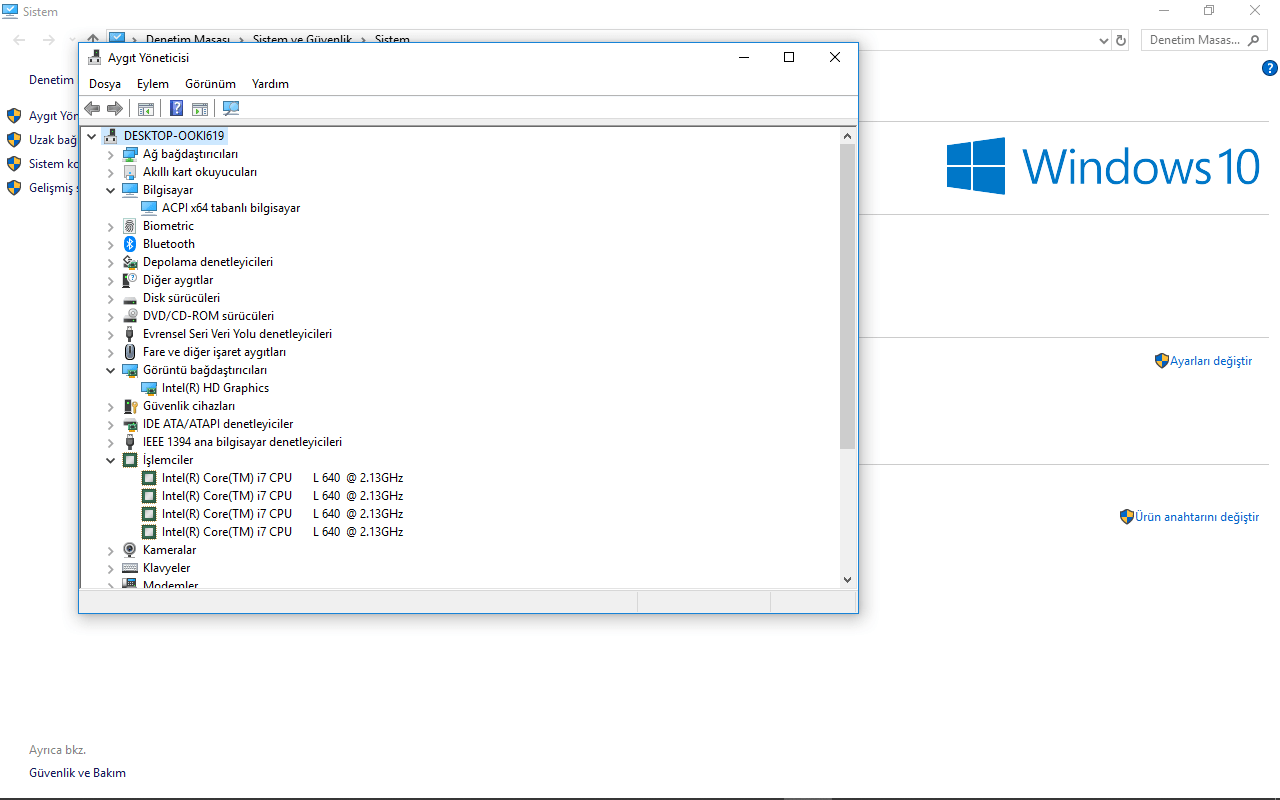Click the Akıllı kart okuyucuları icon
1280x800 pixels.
click(130, 172)
